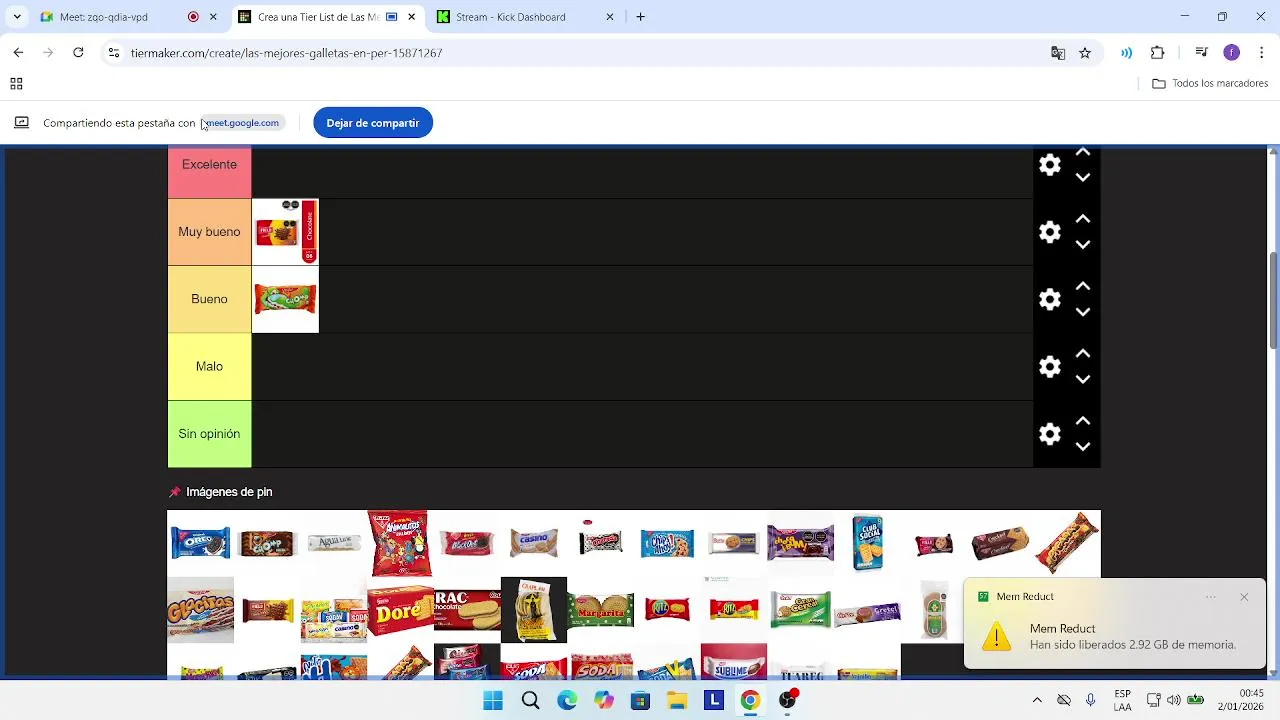Pick the Gretel purple package image
The height and width of the screenshot is (720, 1280).
click(867, 611)
